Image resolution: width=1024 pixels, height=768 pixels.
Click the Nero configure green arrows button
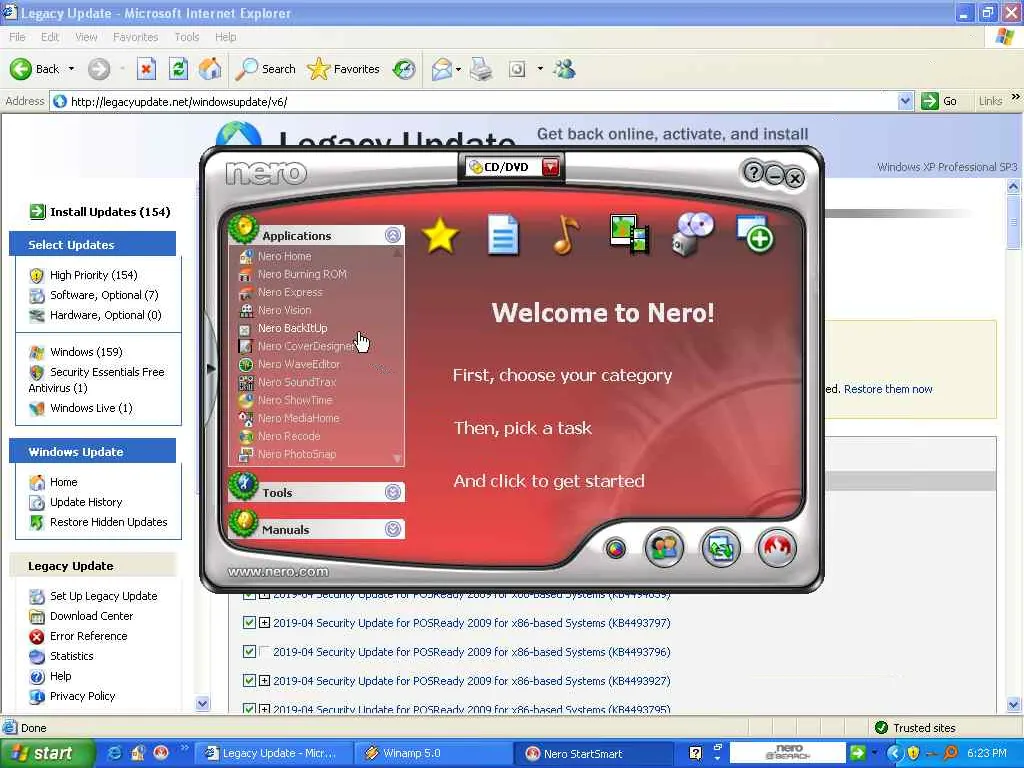click(x=720, y=547)
